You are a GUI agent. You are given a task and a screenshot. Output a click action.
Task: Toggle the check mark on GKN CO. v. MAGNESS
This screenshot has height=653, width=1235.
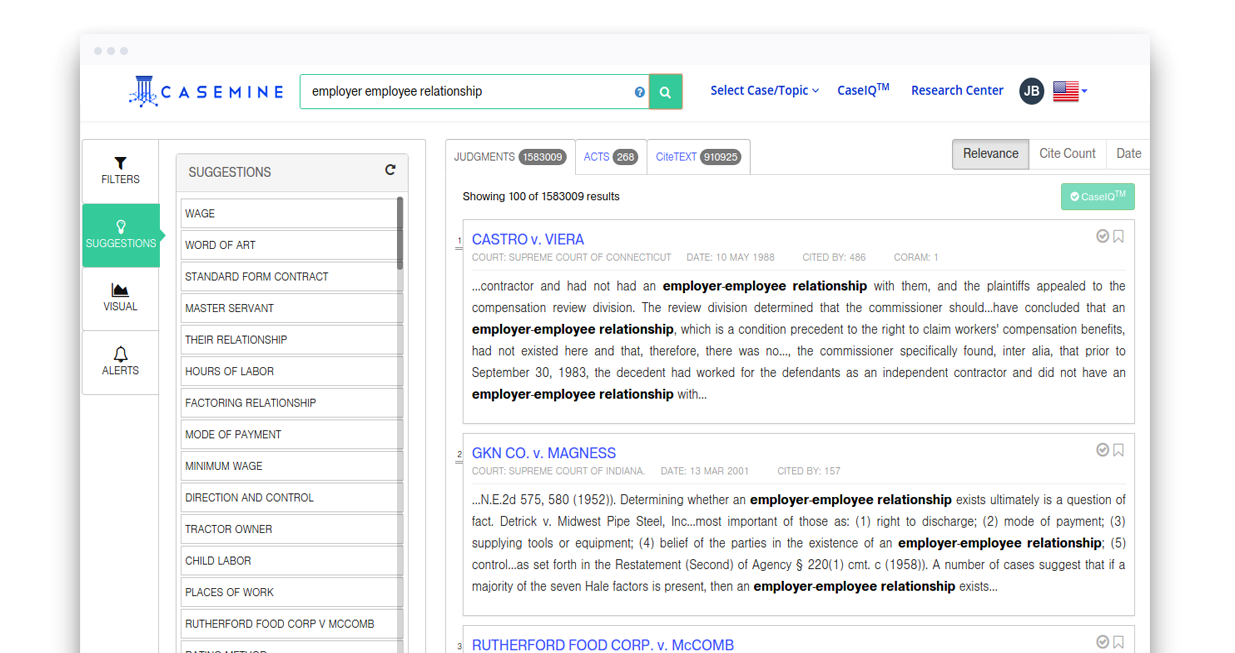pyautogui.click(x=1102, y=450)
